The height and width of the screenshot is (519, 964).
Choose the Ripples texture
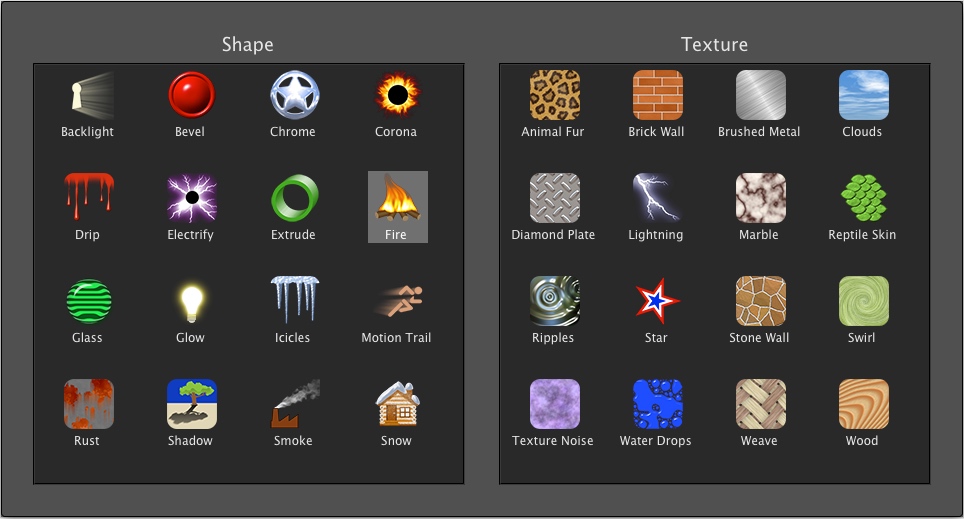point(555,301)
